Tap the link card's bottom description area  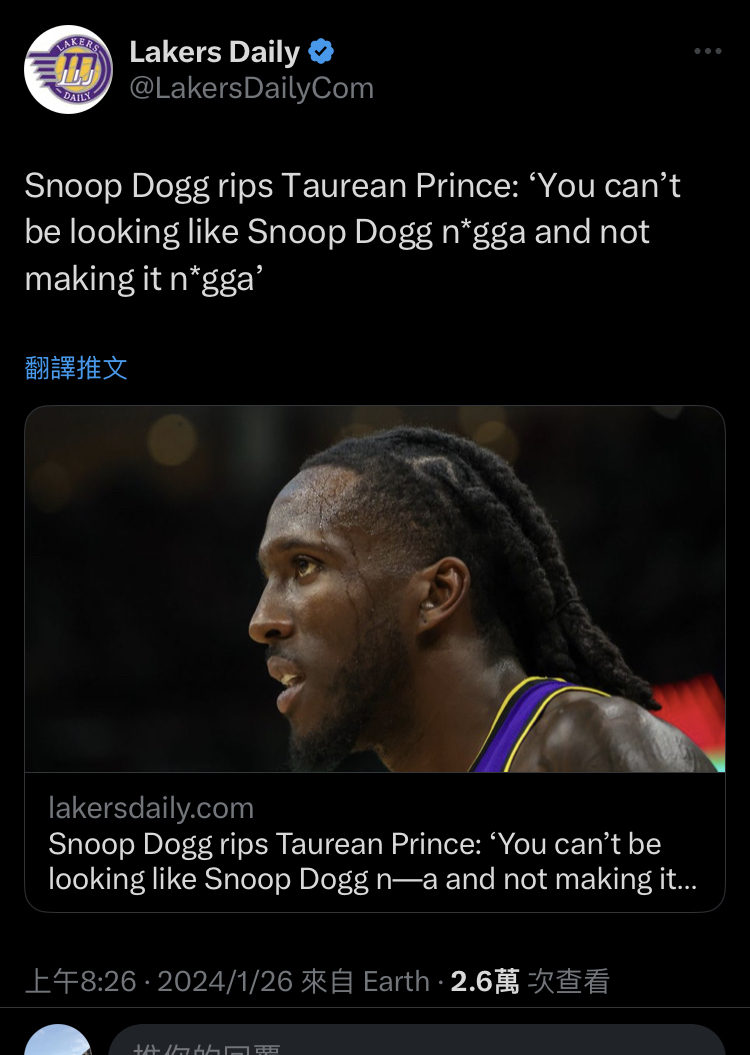[375, 842]
